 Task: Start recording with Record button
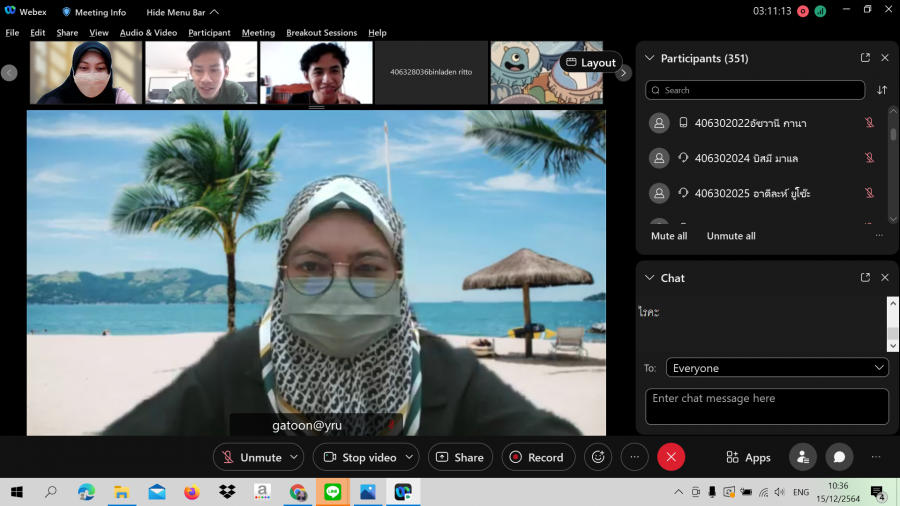point(538,457)
